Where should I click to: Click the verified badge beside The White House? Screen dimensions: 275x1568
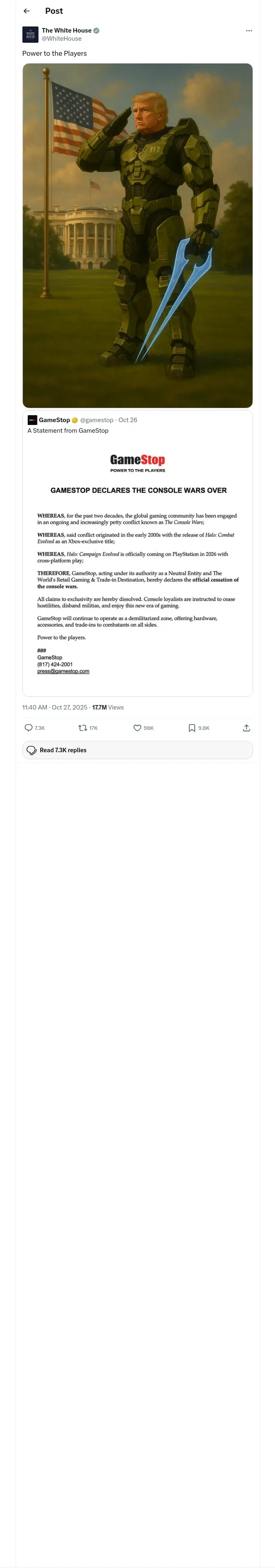coord(96,31)
